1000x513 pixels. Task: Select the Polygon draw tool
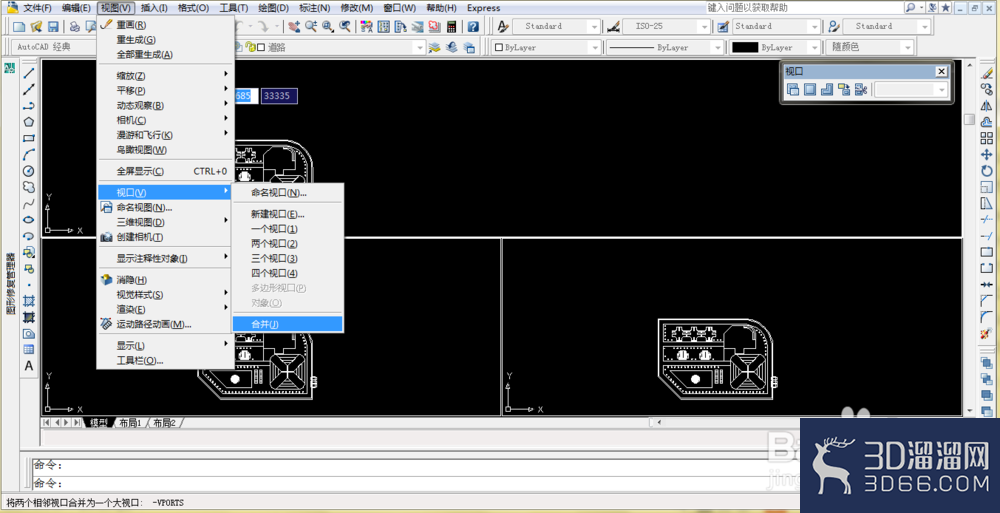pos(29,122)
